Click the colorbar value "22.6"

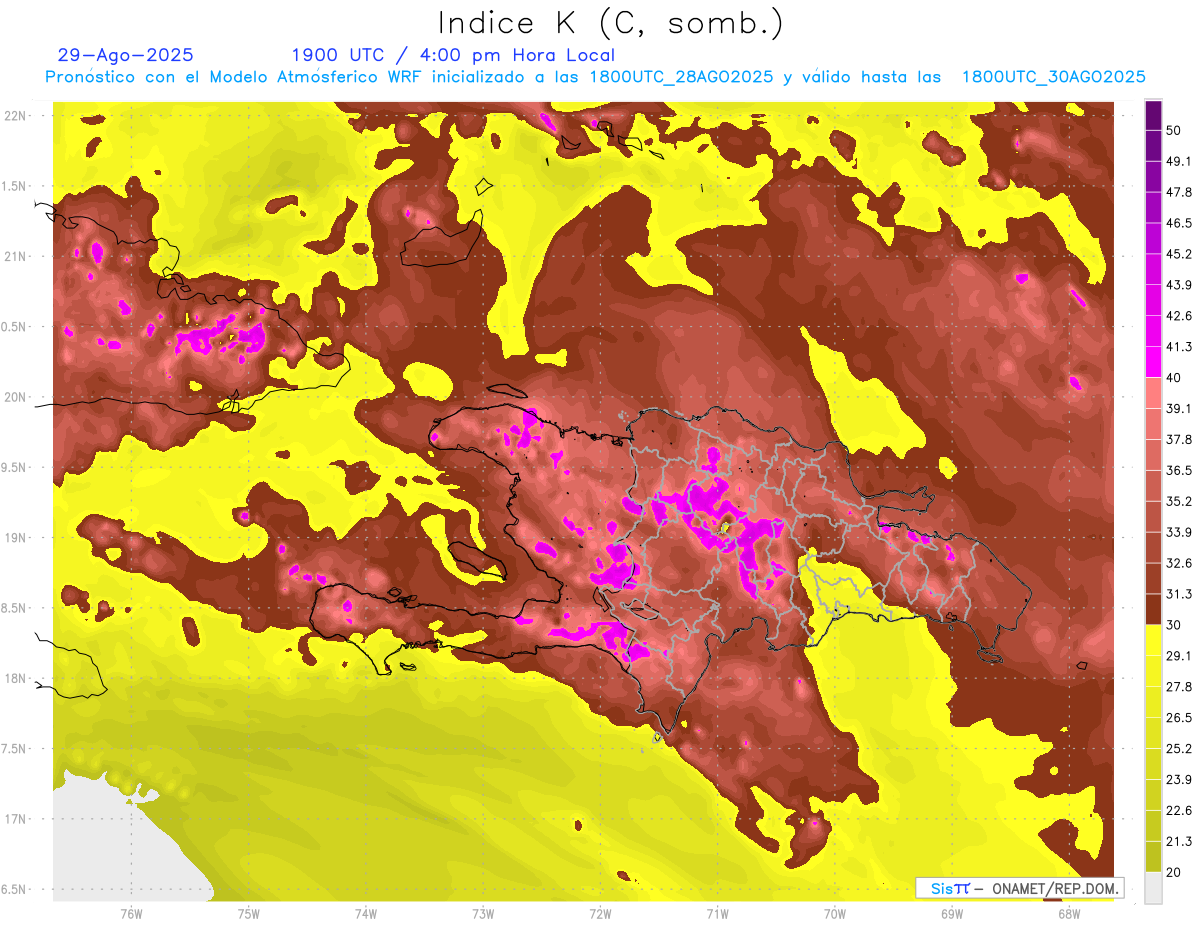coord(1179,811)
